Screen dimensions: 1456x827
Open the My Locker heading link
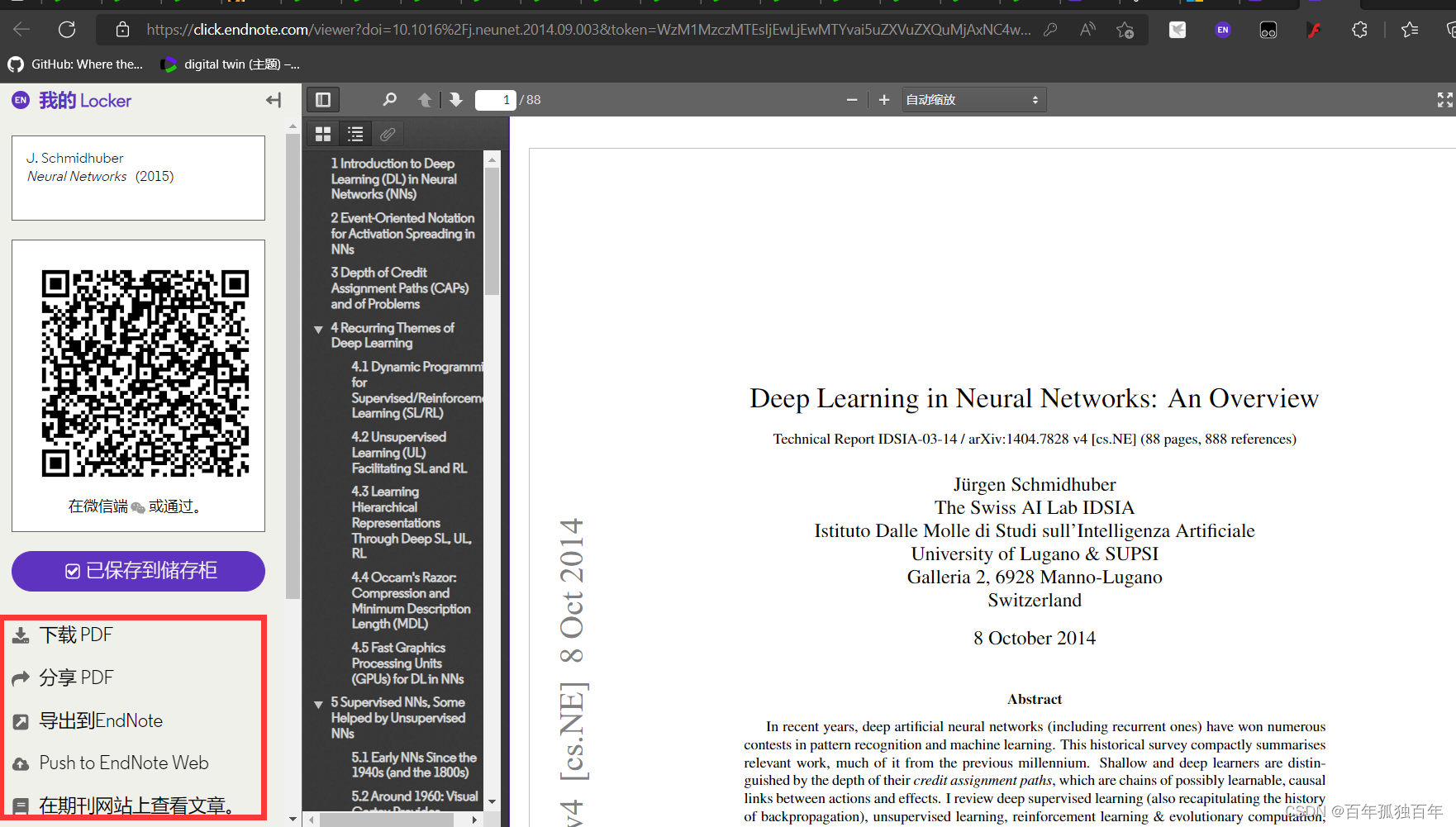(x=85, y=101)
